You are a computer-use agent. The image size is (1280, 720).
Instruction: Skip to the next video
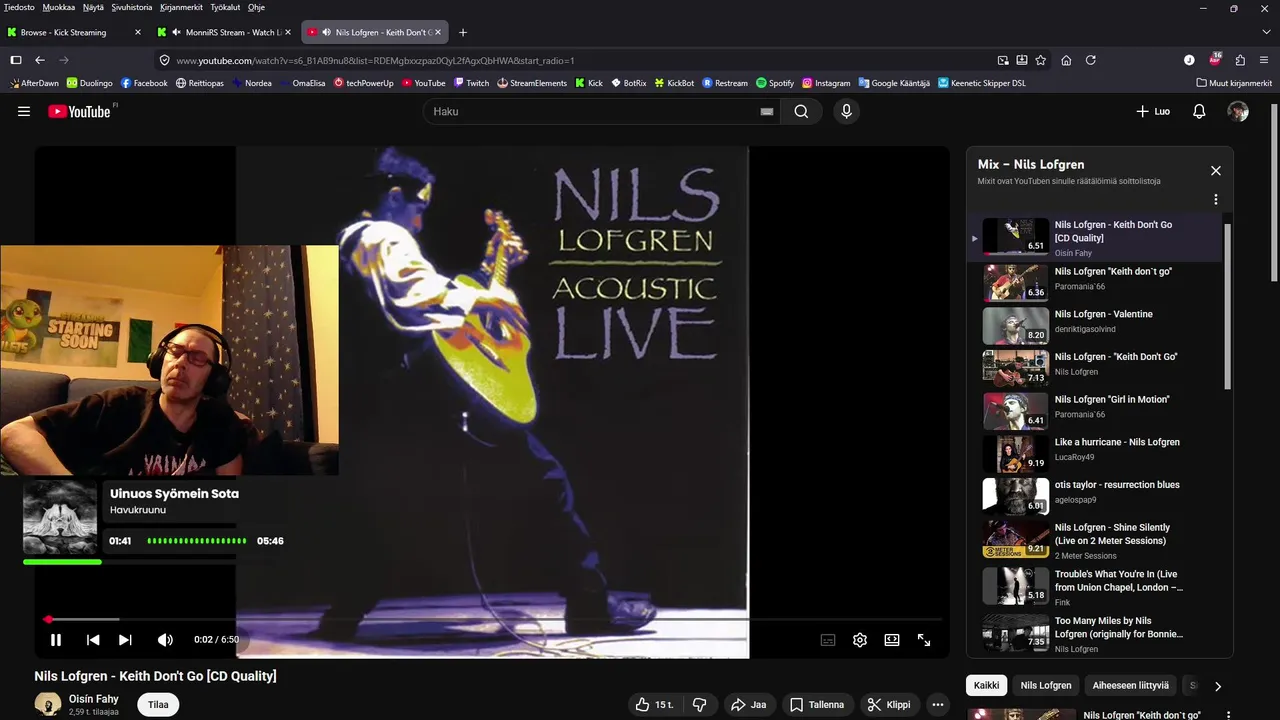pos(125,640)
